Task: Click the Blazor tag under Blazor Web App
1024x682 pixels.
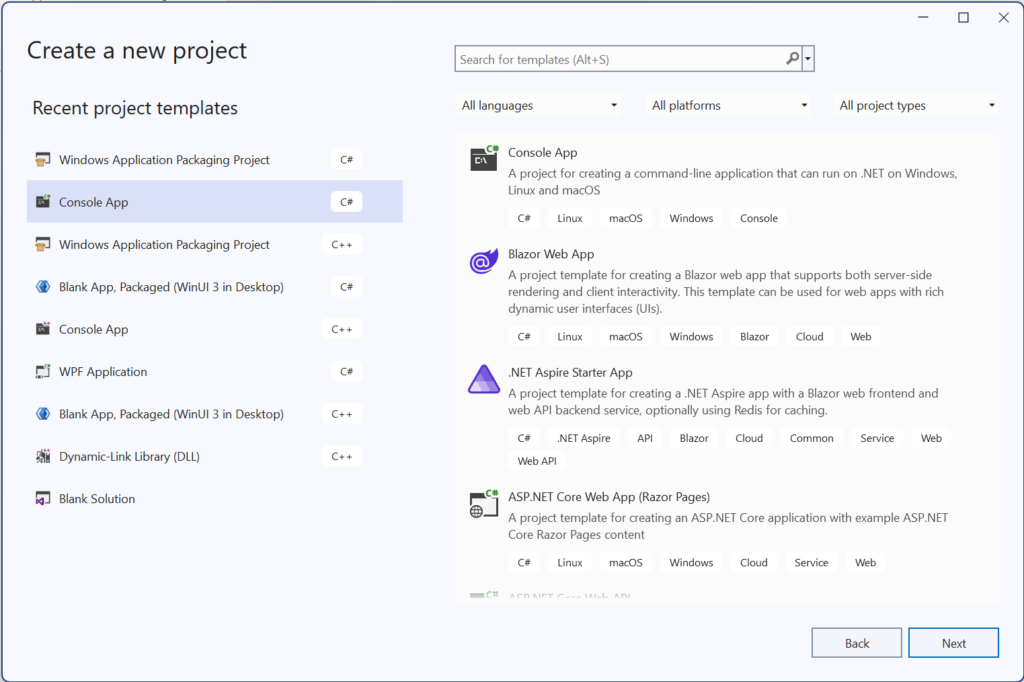Action: pos(754,336)
